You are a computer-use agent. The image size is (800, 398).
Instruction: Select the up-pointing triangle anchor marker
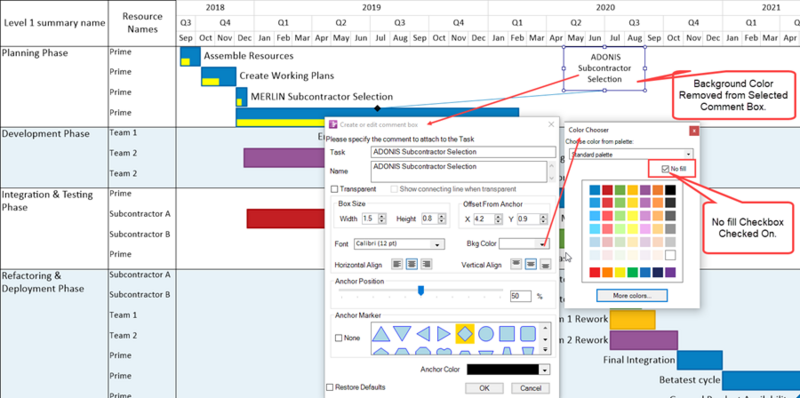(x=381, y=334)
